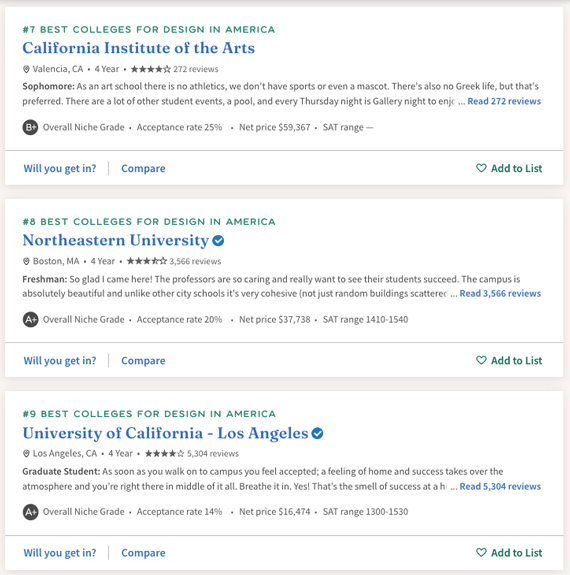Viewport: 570px width, 575px height.
Task: Open California Institute of the Arts page
Action: pyautogui.click(x=139, y=48)
